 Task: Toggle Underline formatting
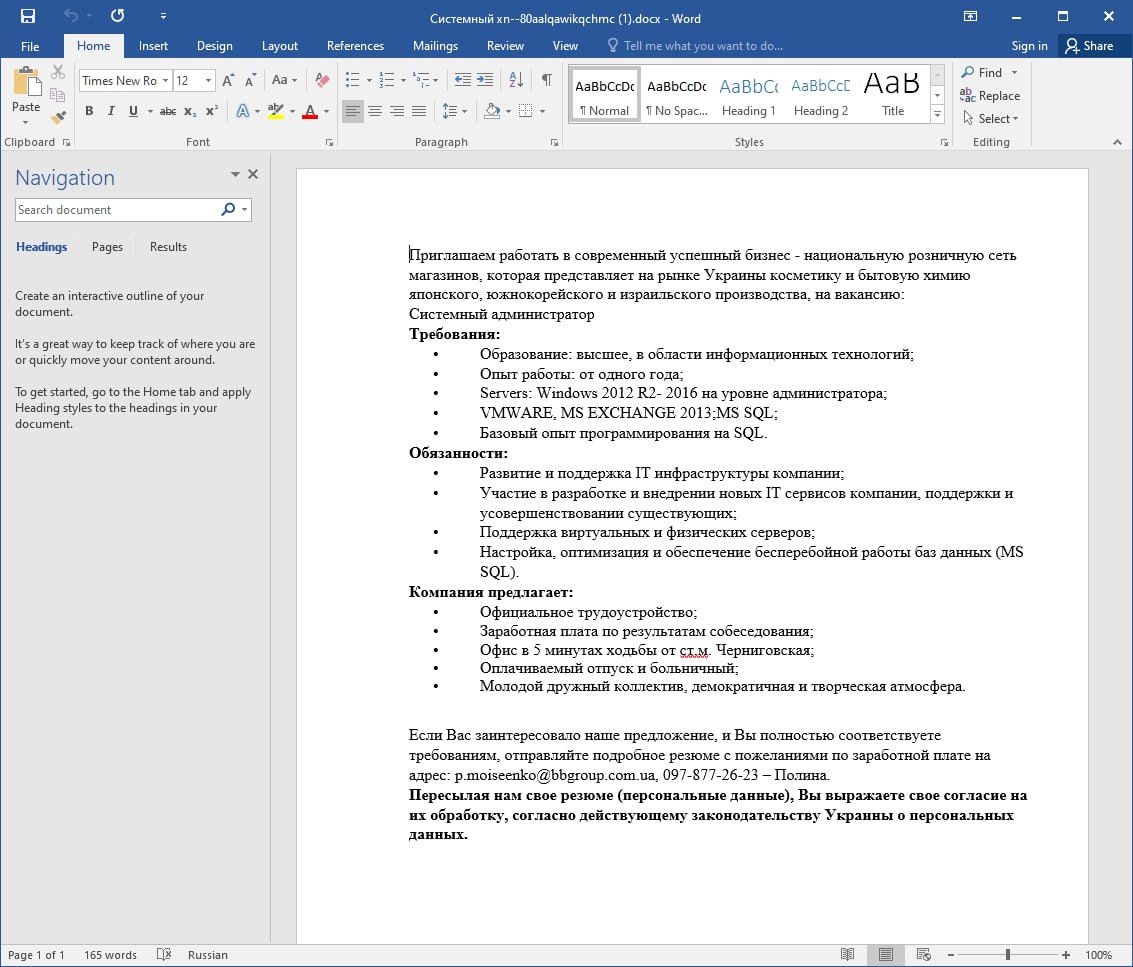(133, 111)
